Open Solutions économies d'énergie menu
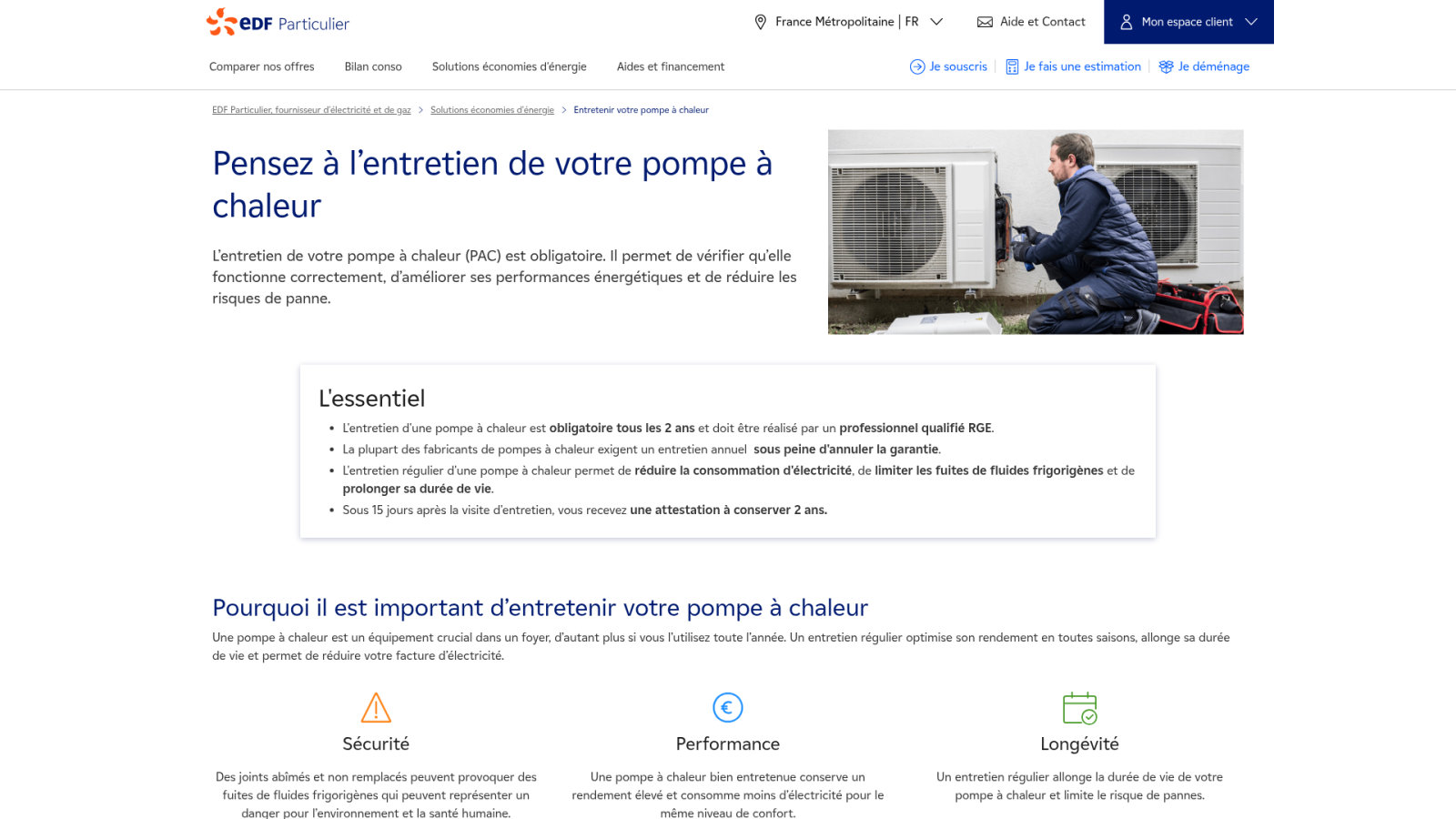This screenshot has height=819, width=1456. [510, 66]
